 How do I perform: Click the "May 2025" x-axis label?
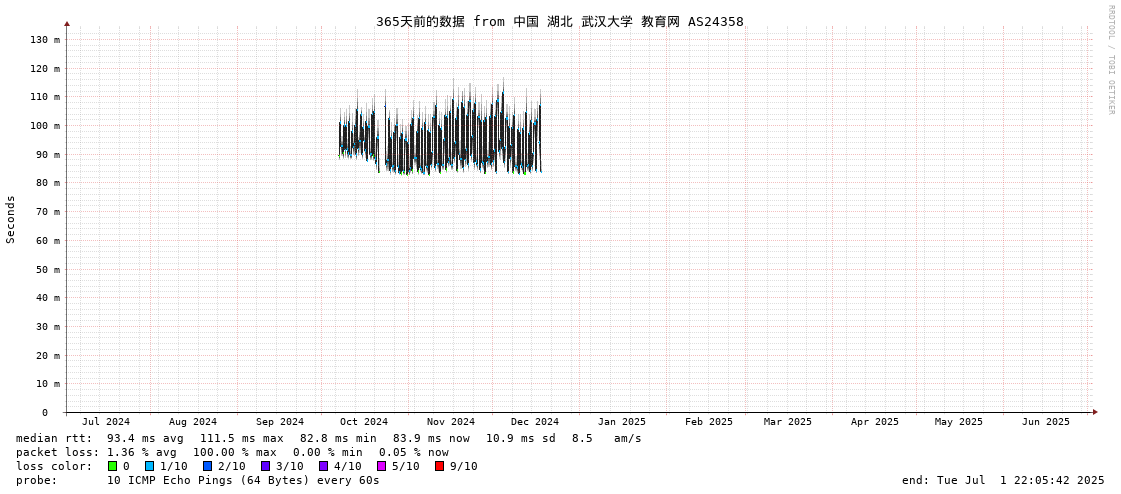pos(959,422)
